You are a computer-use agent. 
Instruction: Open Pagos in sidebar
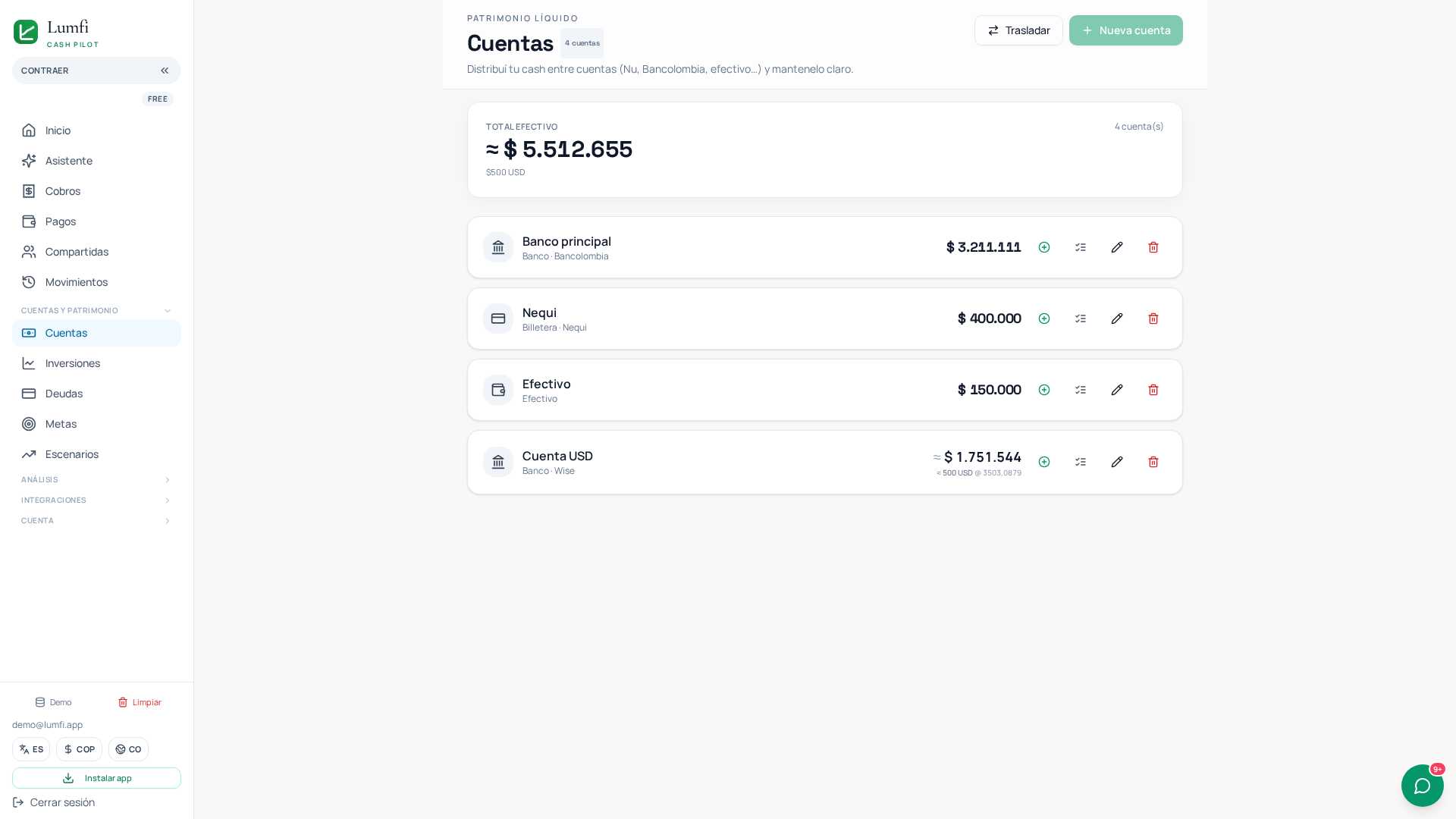pos(96,221)
